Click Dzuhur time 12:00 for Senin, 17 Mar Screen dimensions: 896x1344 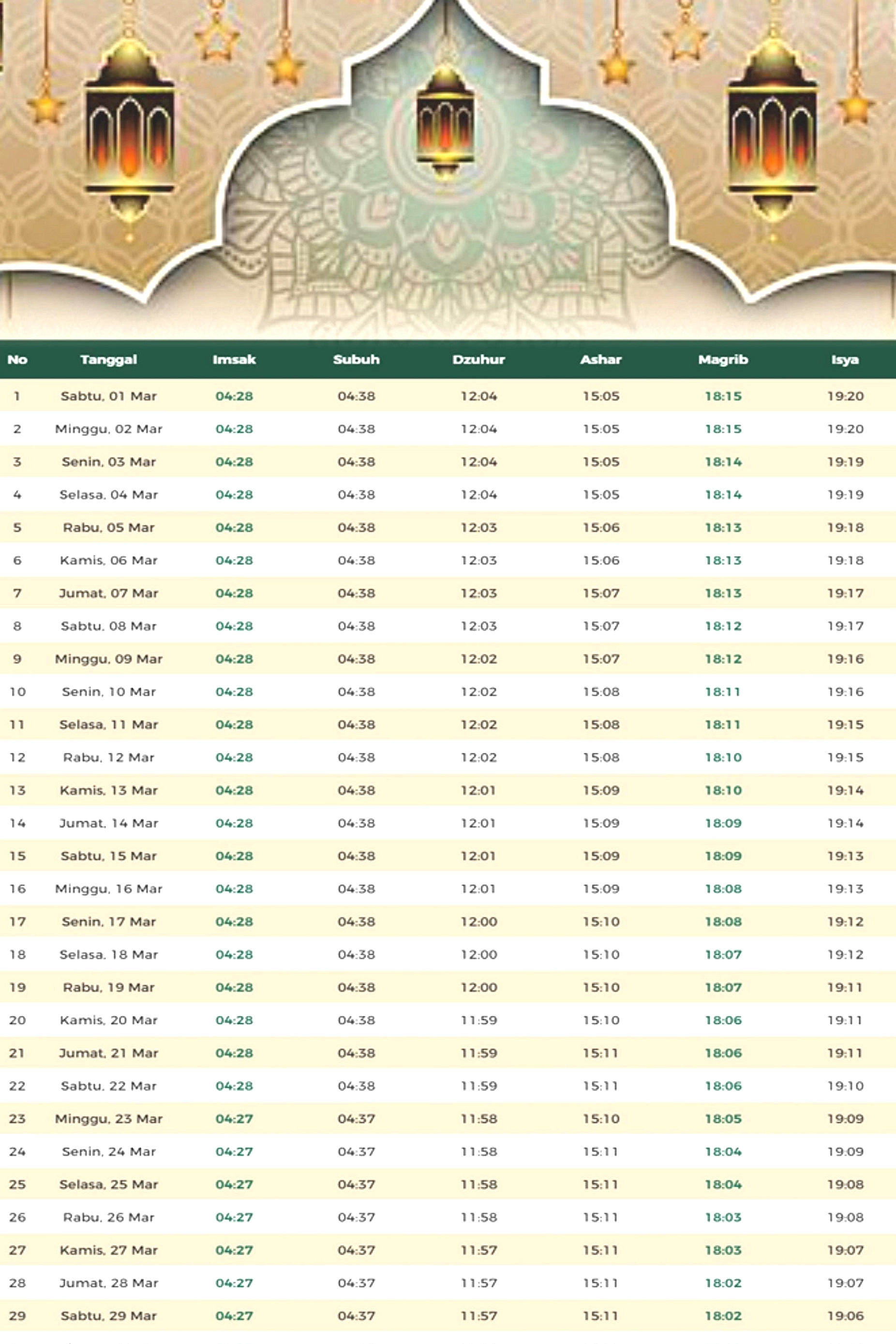click(x=479, y=922)
